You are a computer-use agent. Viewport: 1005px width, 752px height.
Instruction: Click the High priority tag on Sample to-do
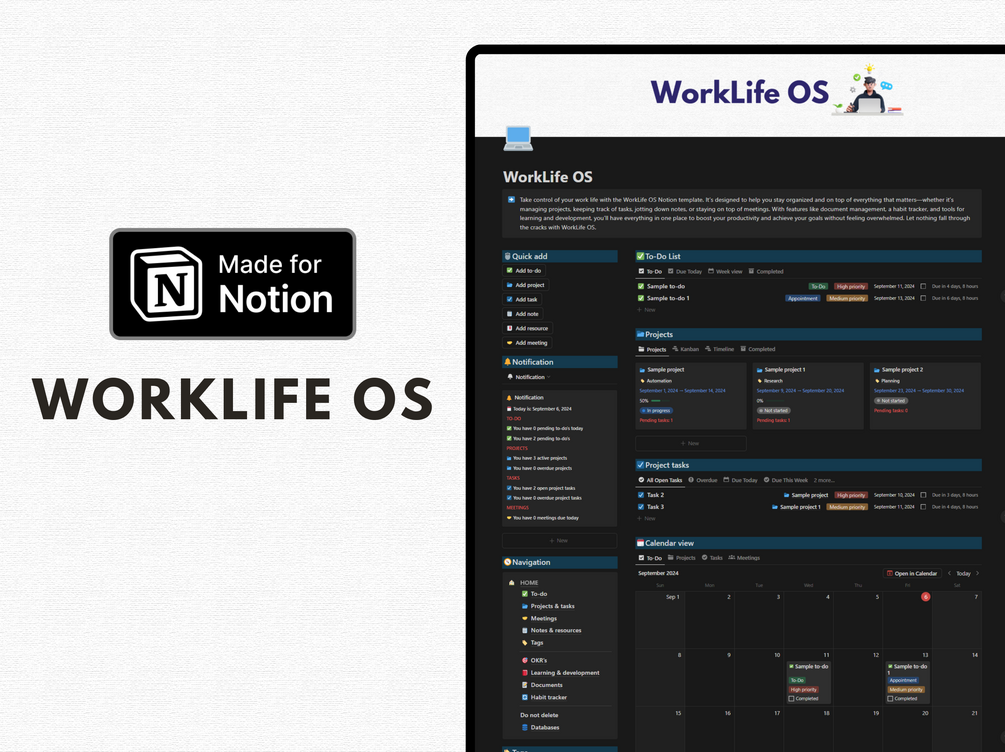click(851, 287)
